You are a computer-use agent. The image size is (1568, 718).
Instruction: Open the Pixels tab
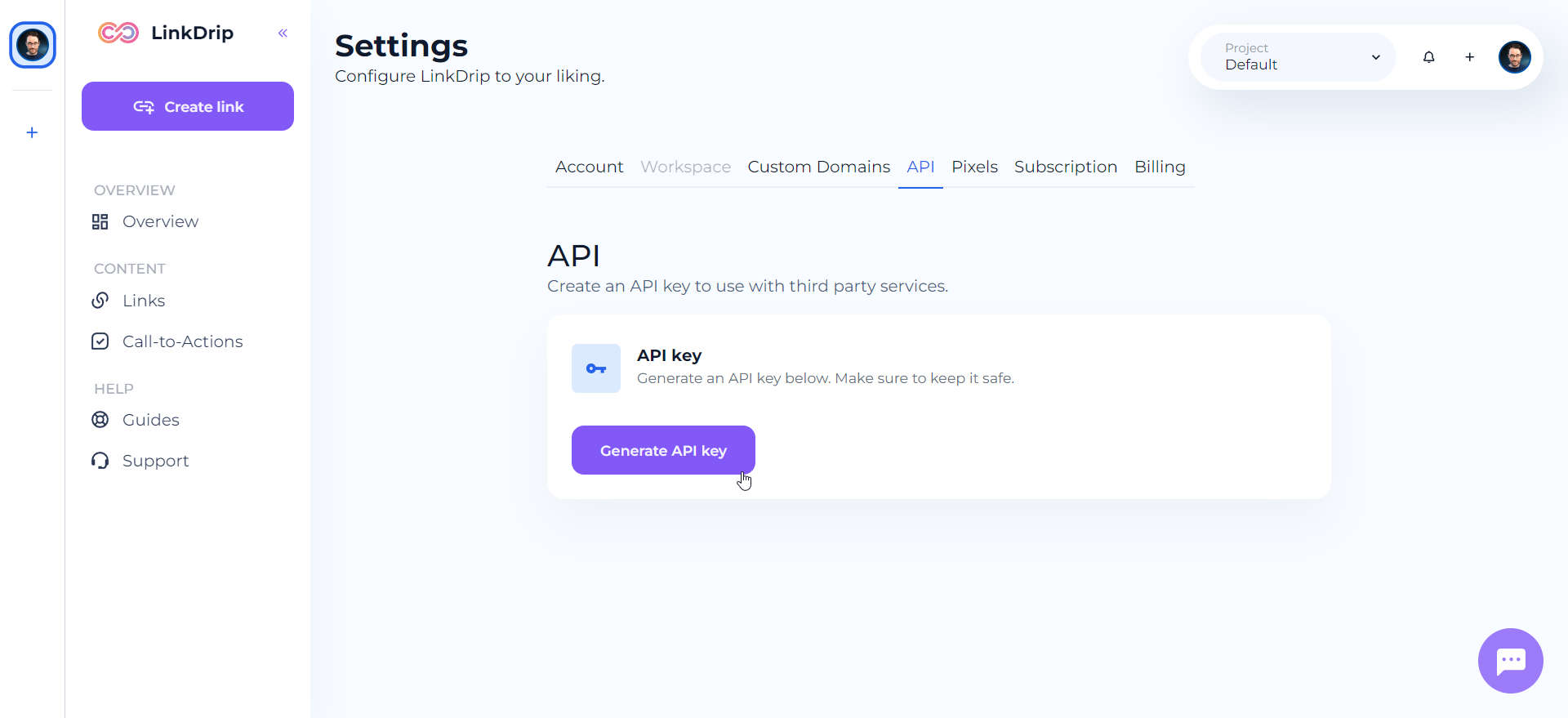point(974,167)
